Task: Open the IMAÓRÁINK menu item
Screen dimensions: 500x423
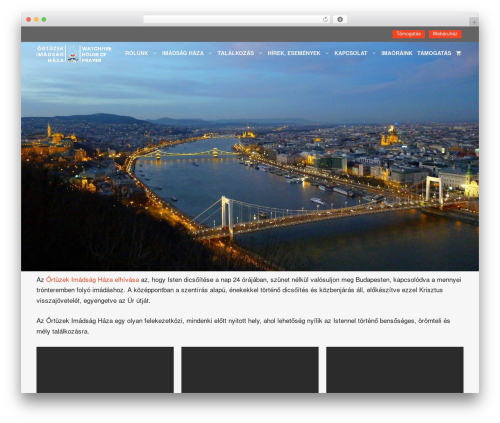Action: [397, 53]
